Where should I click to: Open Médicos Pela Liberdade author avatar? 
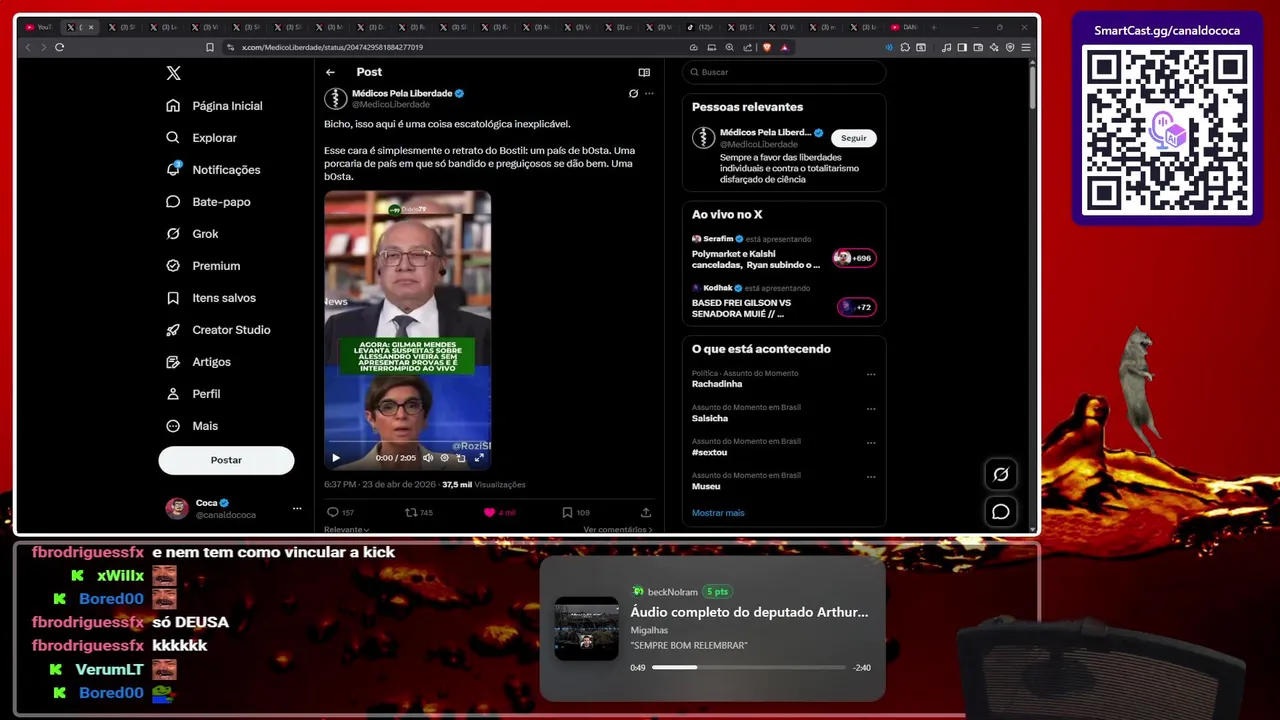pyautogui.click(x=336, y=98)
